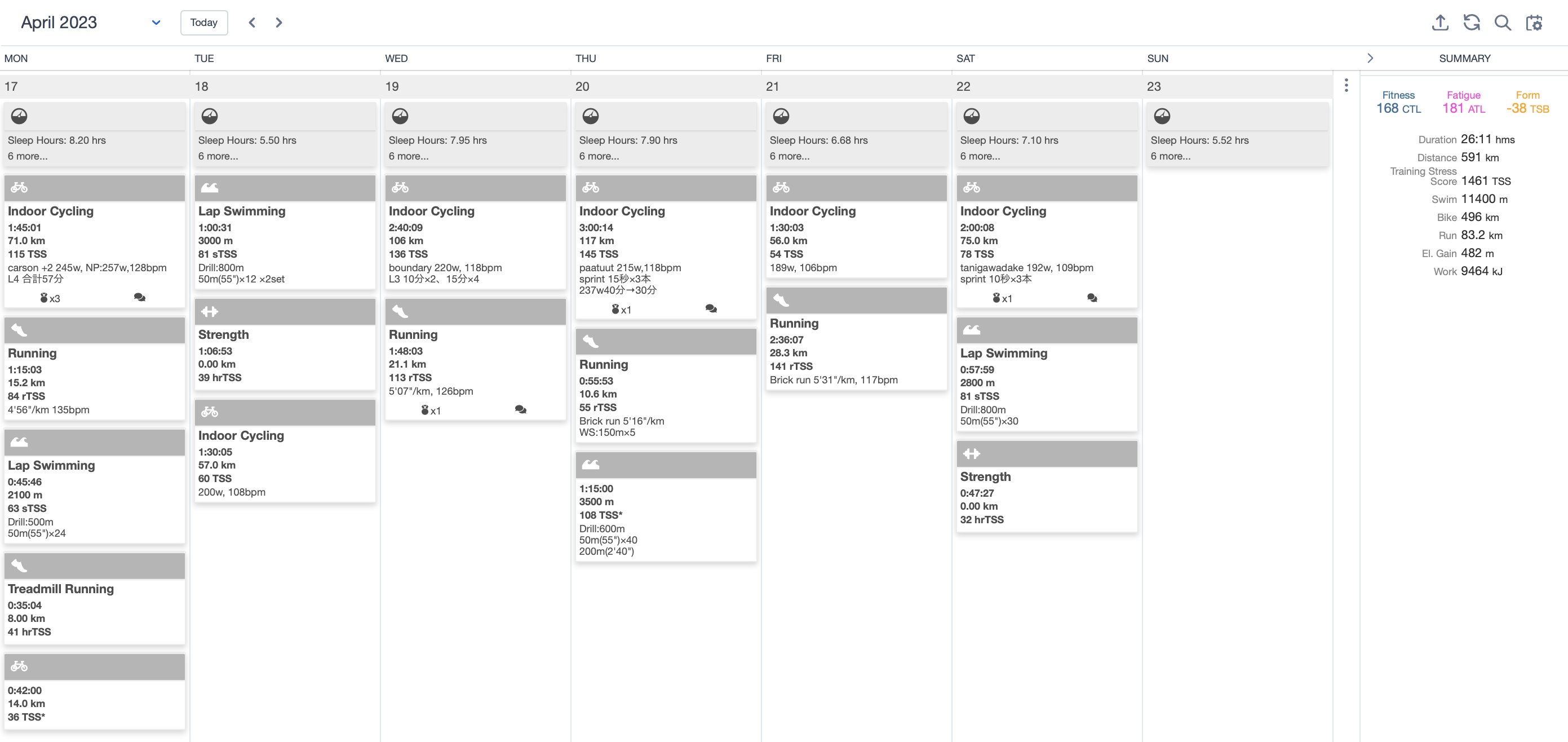This screenshot has width=1568, height=742.
Task: Expand '6 more...' metrics on Thursday 20
Action: 599,156
